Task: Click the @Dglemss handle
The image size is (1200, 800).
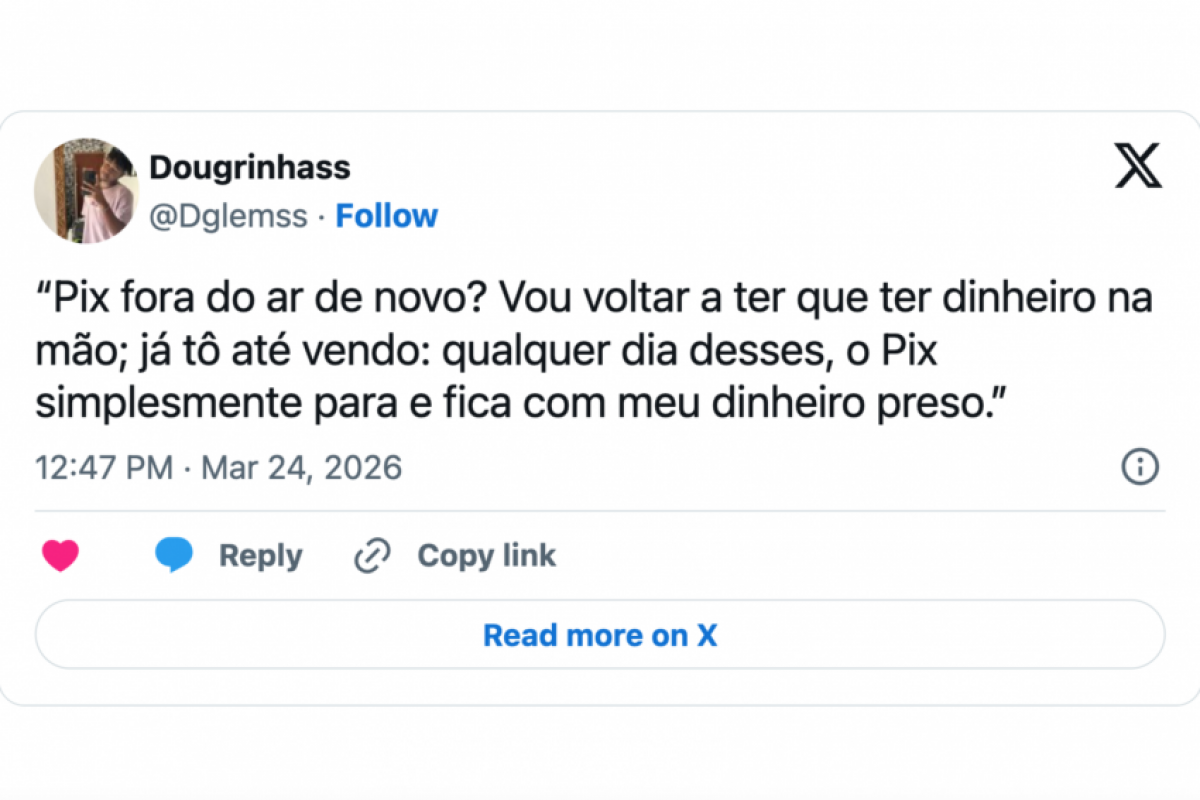Action: point(230,215)
